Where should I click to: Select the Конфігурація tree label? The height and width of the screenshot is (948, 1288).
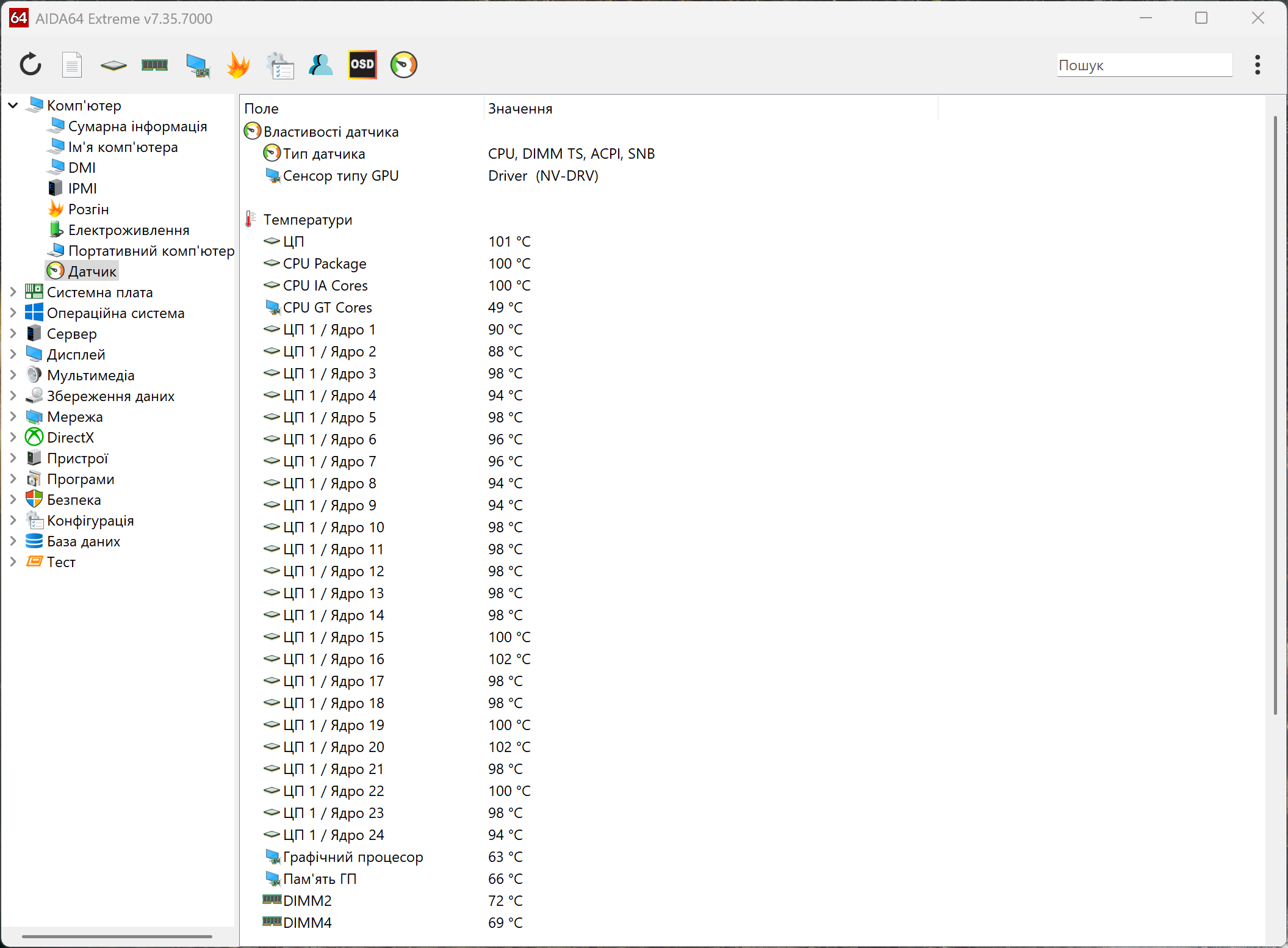tap(90, 521)
